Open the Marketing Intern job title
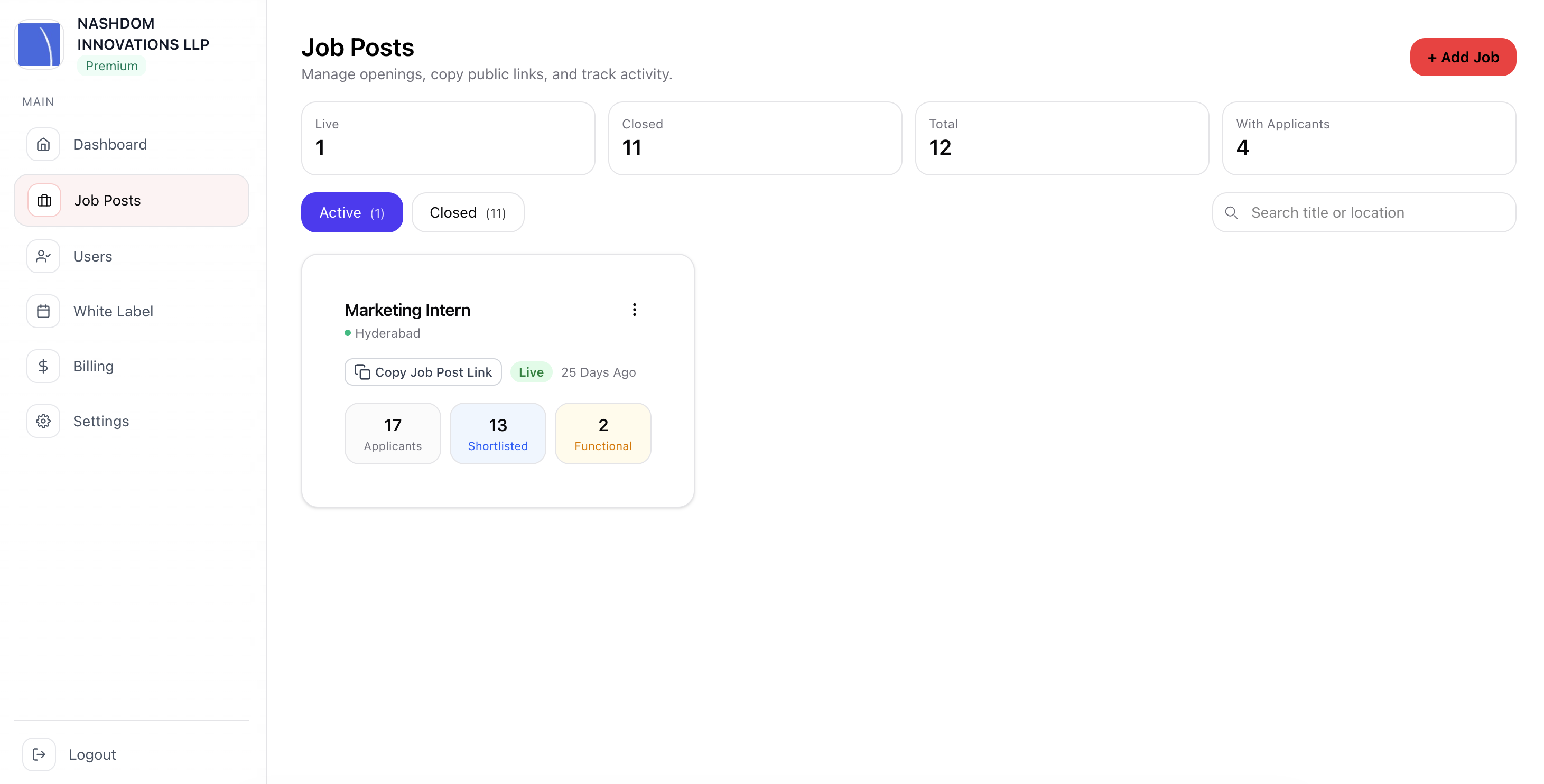Screen dimensions: 1544x784 pos(407,310)
